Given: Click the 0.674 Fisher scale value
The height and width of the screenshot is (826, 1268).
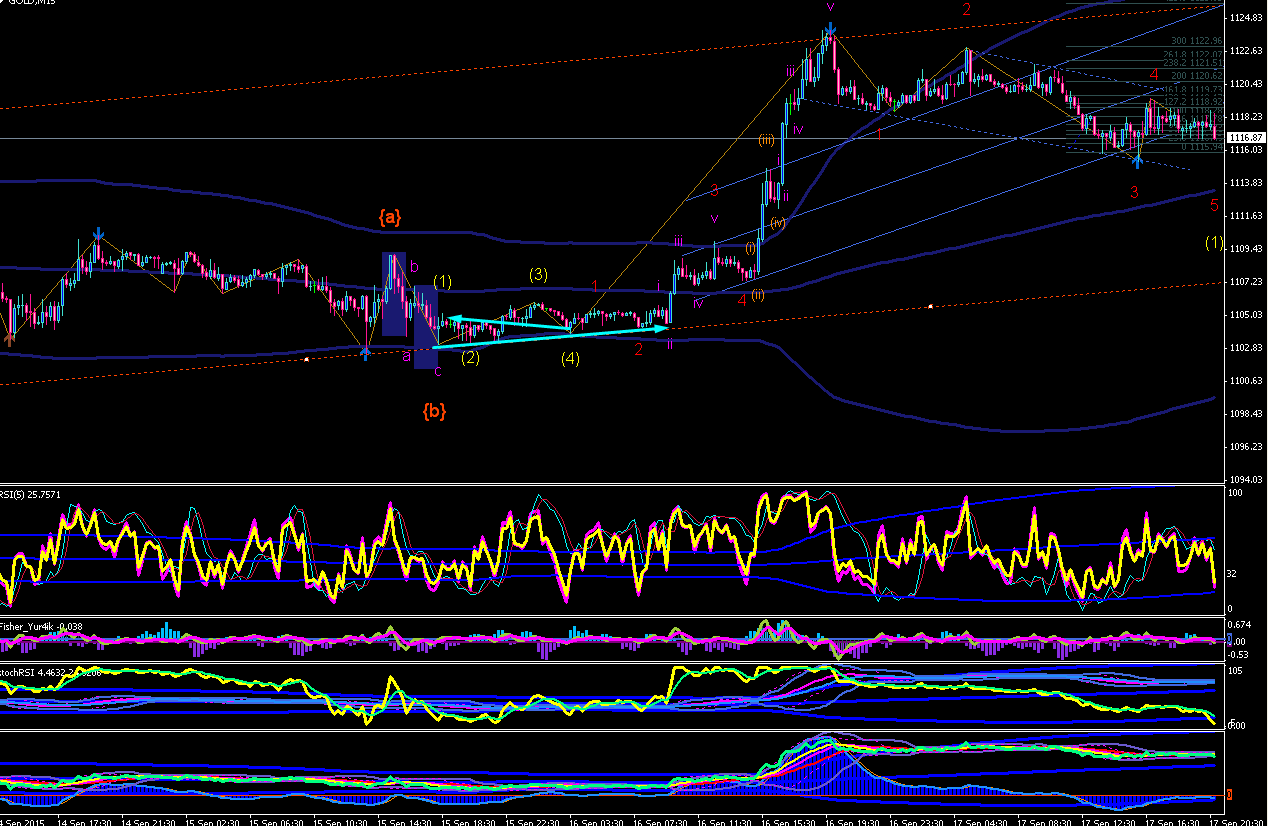Looking at the screenshot, I should tap(1241, 625).
